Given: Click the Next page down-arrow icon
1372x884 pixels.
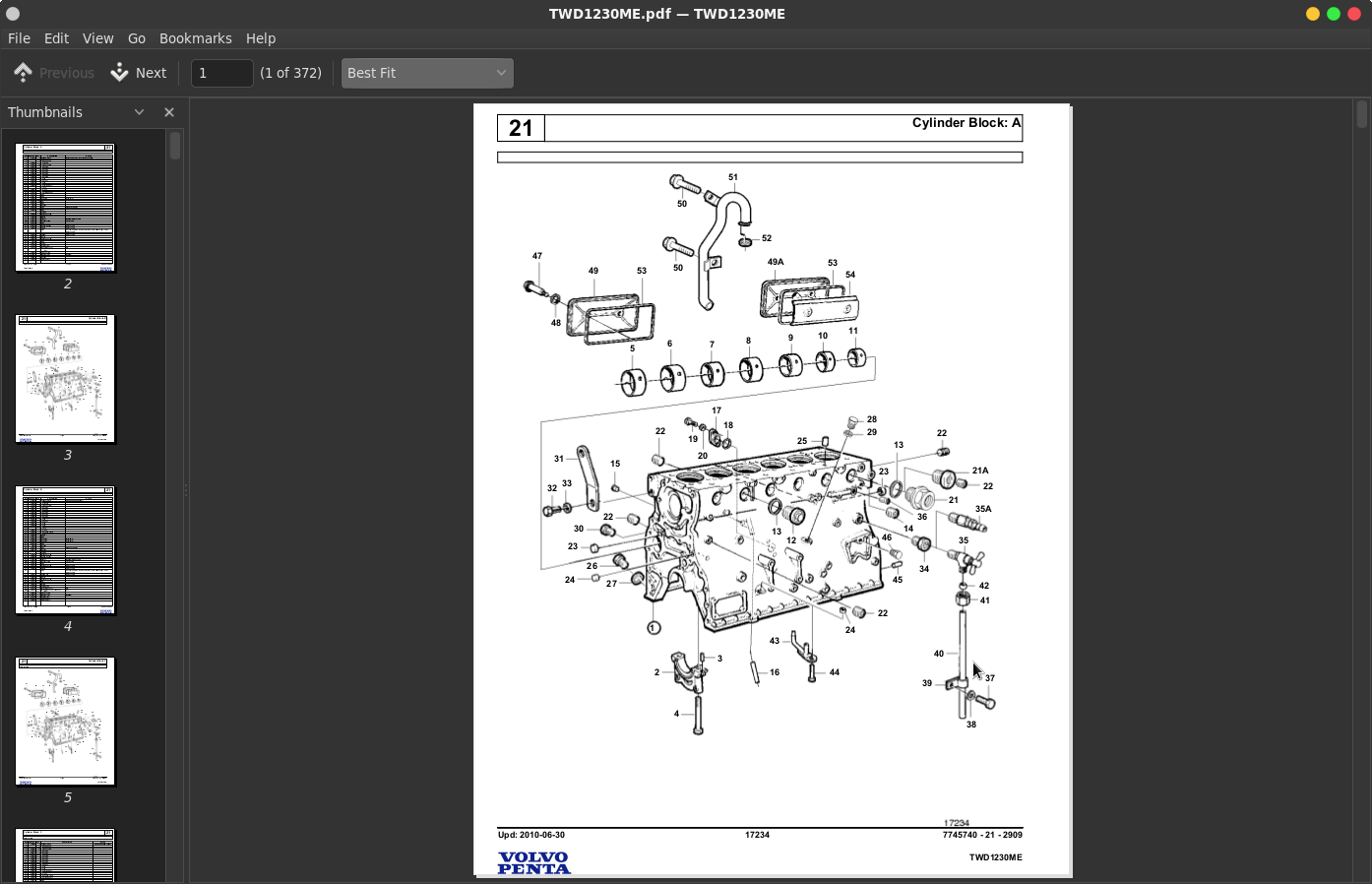Looking at the screenshot, I should tap(119, 73).
